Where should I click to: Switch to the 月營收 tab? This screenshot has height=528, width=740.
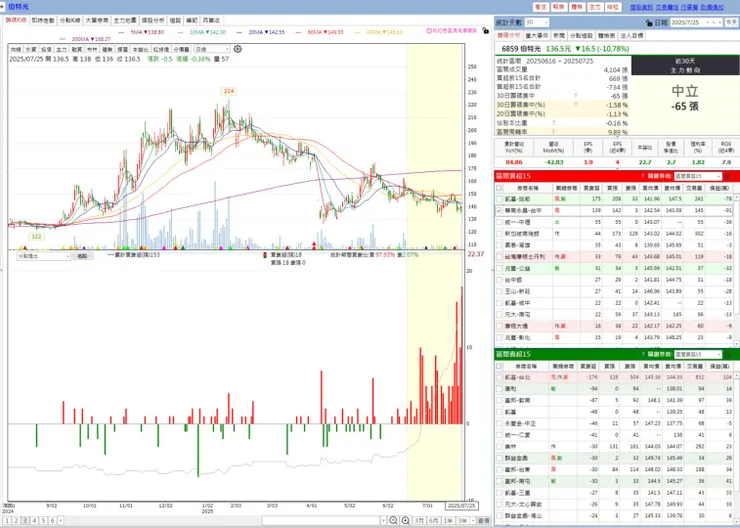(211, 20)
